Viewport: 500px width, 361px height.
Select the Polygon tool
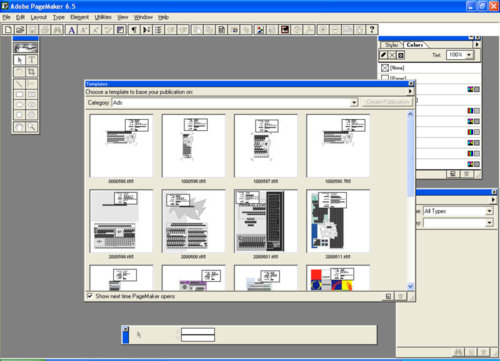19,115
